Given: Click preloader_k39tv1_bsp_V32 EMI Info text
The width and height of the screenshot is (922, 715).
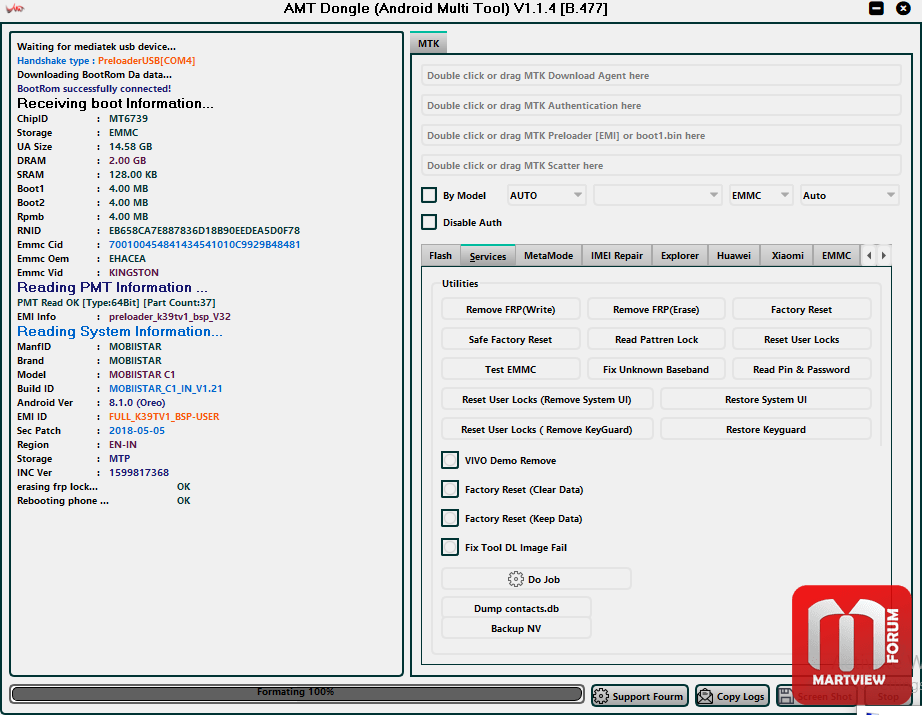Looking at the screenshot, I should tap(170, 316).
